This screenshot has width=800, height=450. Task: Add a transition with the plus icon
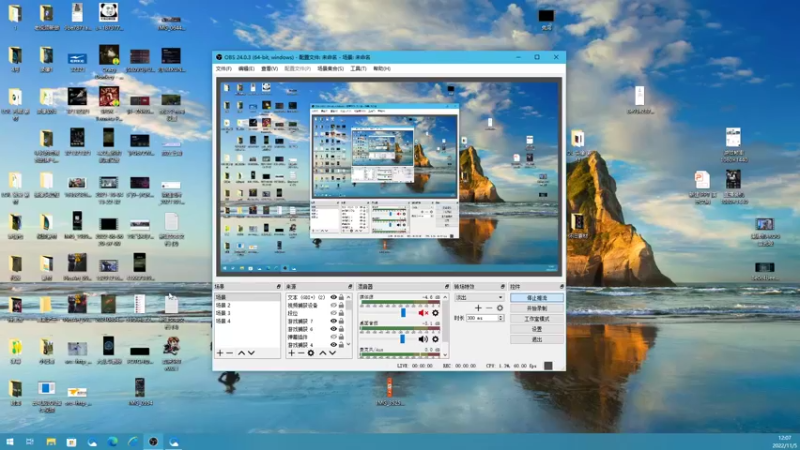[x=478, y=308]
